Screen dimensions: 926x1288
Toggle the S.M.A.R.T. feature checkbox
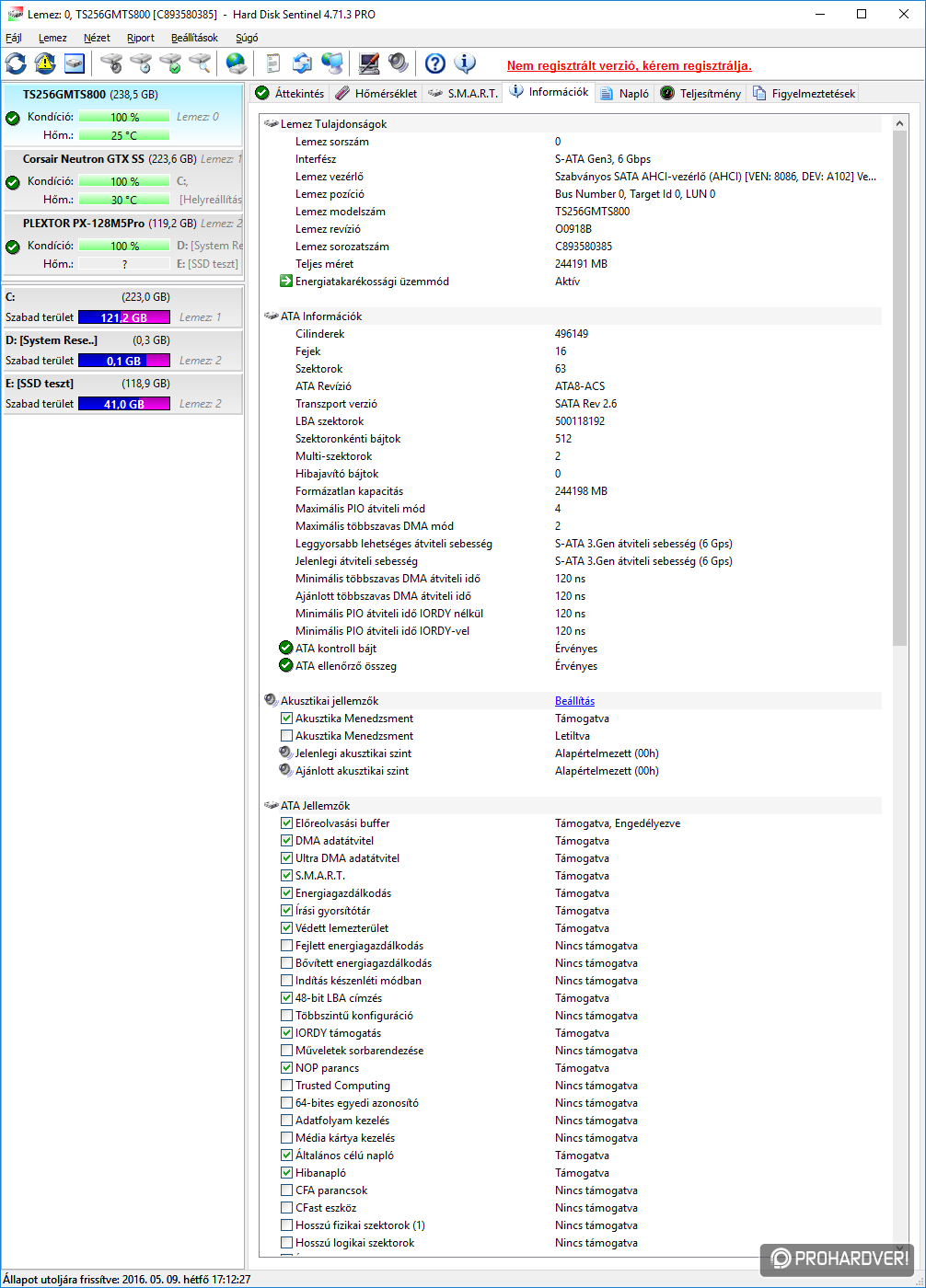pos(286,876)
